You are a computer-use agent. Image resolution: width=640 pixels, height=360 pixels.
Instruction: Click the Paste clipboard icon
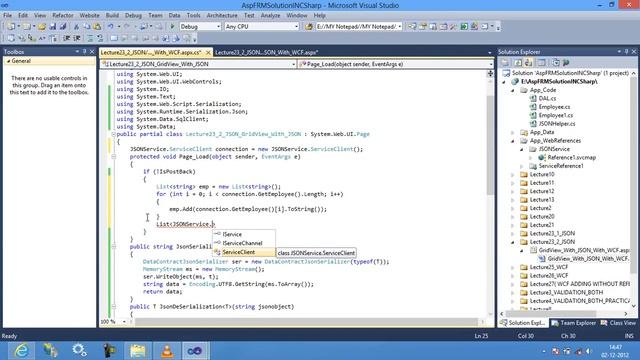click(x=97, y=27)
